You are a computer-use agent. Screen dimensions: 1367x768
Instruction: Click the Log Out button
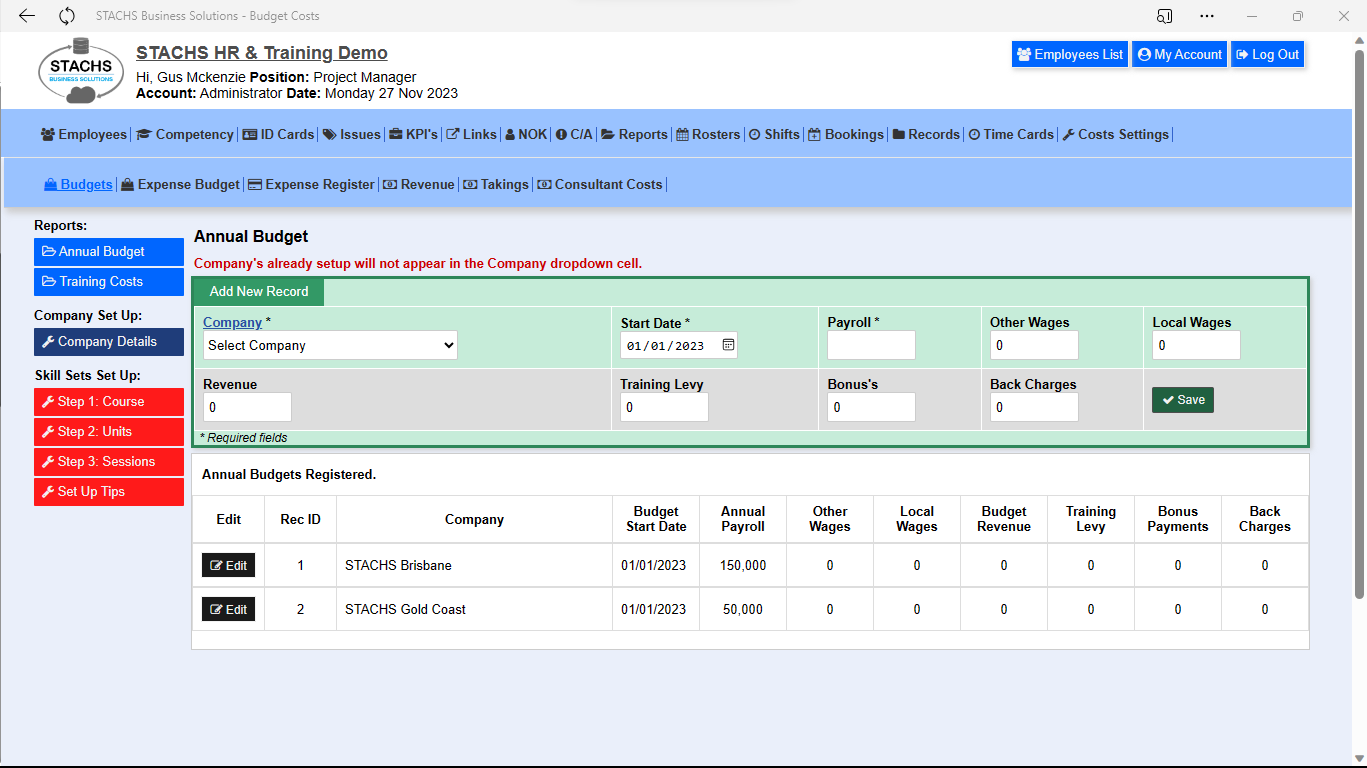point(1267,55)
